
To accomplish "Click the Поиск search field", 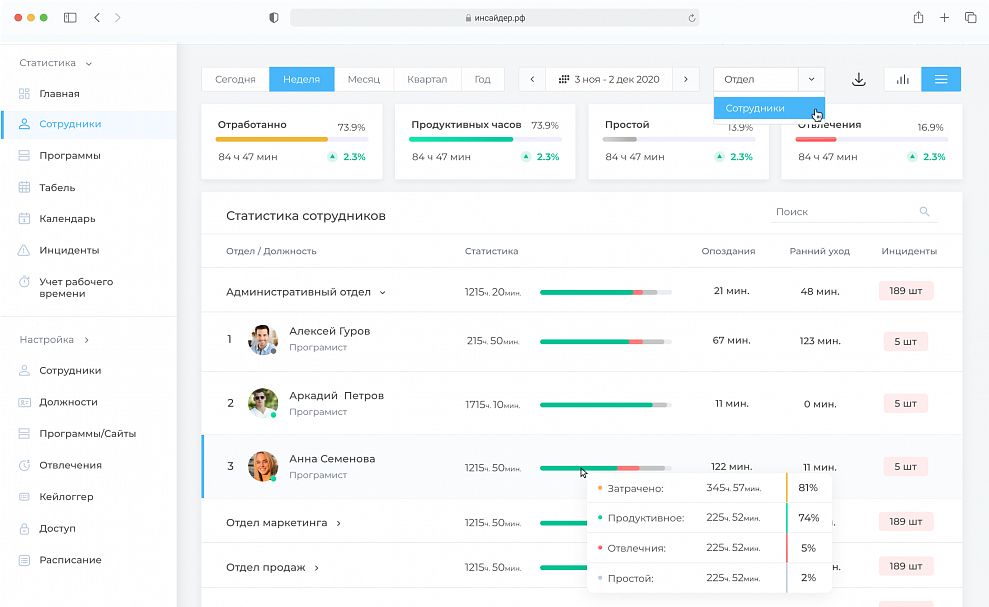I will tap(840, 212).
